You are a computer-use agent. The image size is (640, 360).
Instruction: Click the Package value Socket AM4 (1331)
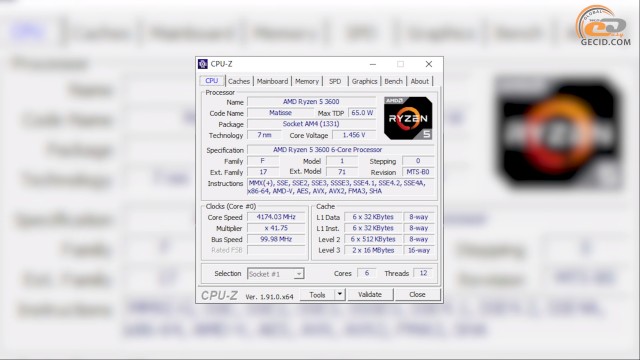click(x=311, y=124)
